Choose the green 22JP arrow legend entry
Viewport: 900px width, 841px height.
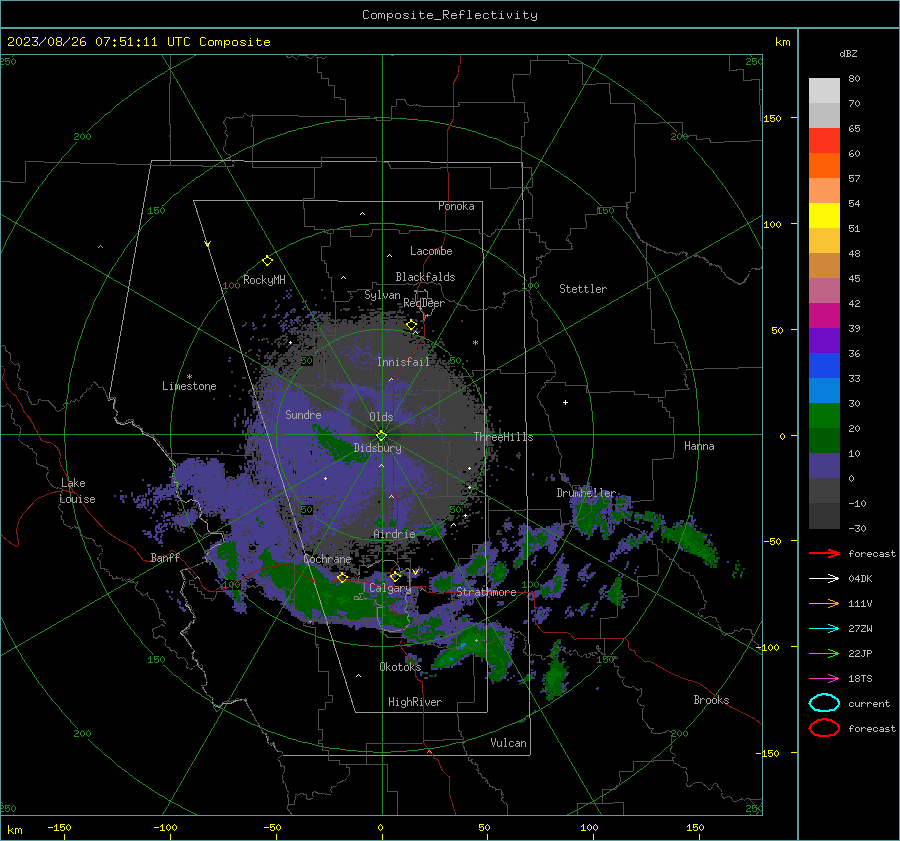coord(824,653)
